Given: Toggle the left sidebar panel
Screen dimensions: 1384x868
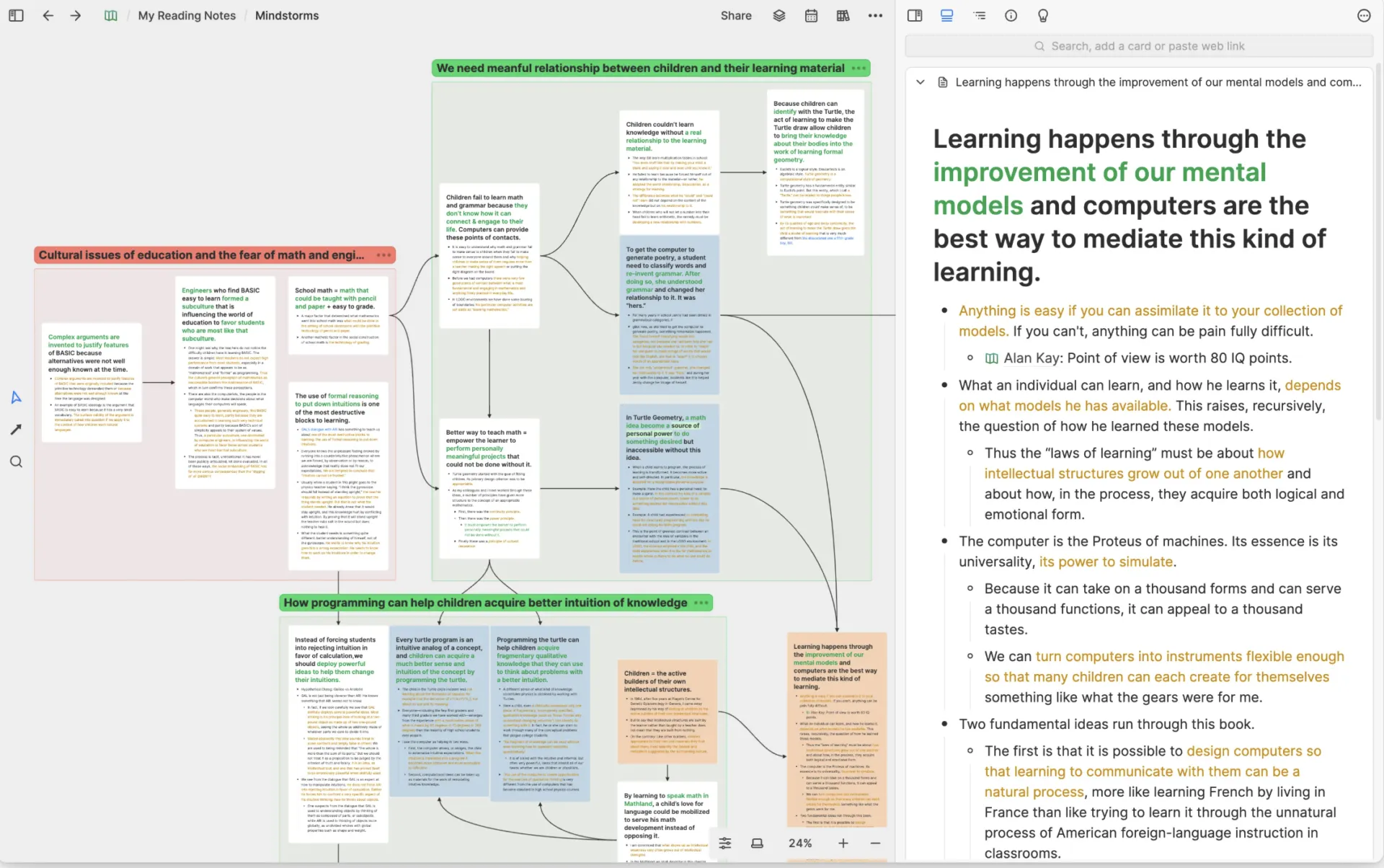Looking at the screenshot, I should (x=16, y=15).
